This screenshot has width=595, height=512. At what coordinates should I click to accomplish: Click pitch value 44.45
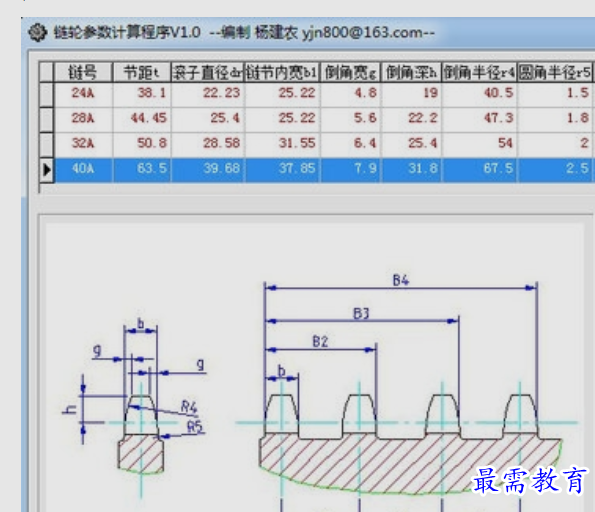(x=149, y=118)
